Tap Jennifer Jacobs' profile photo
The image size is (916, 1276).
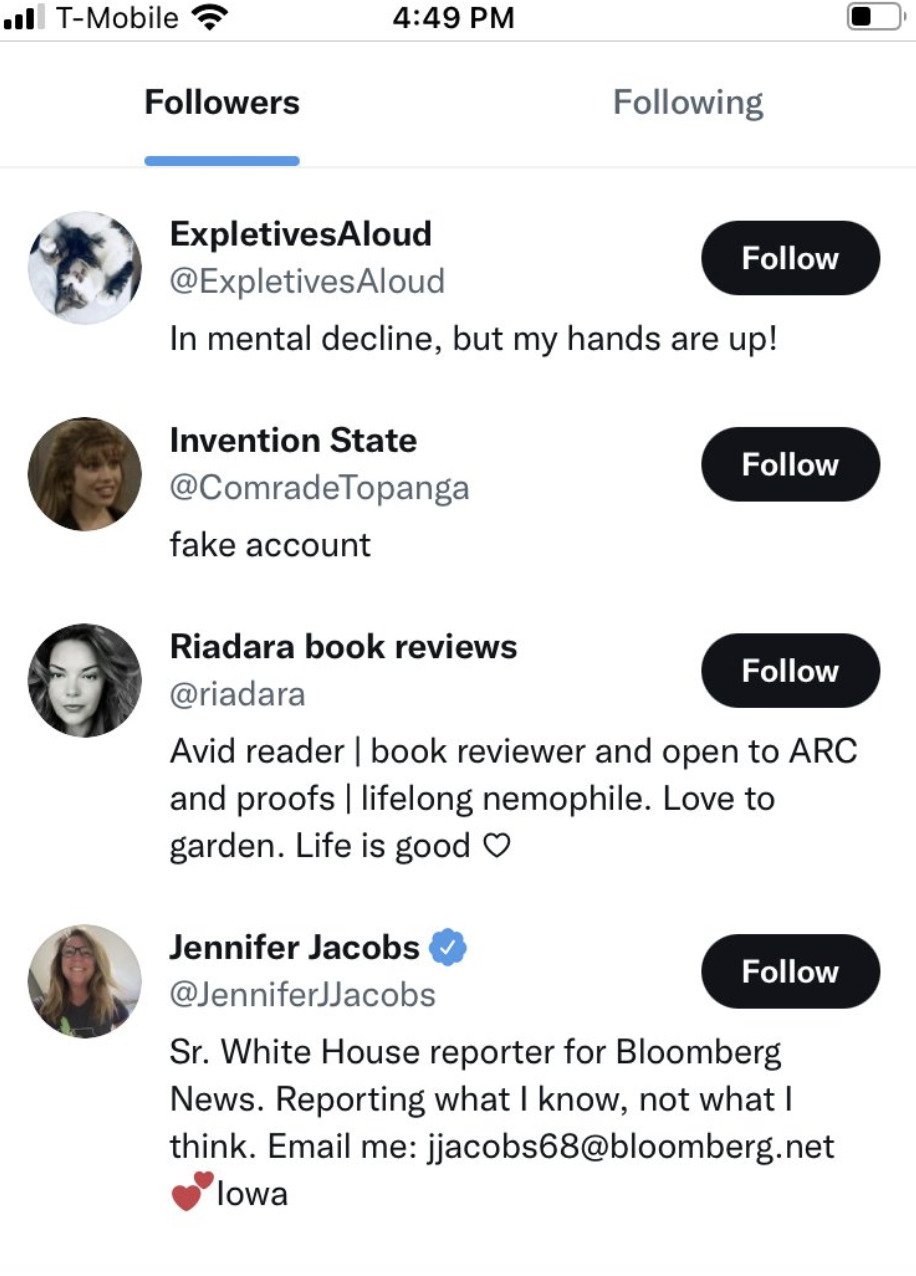click(x=84, y=981)
